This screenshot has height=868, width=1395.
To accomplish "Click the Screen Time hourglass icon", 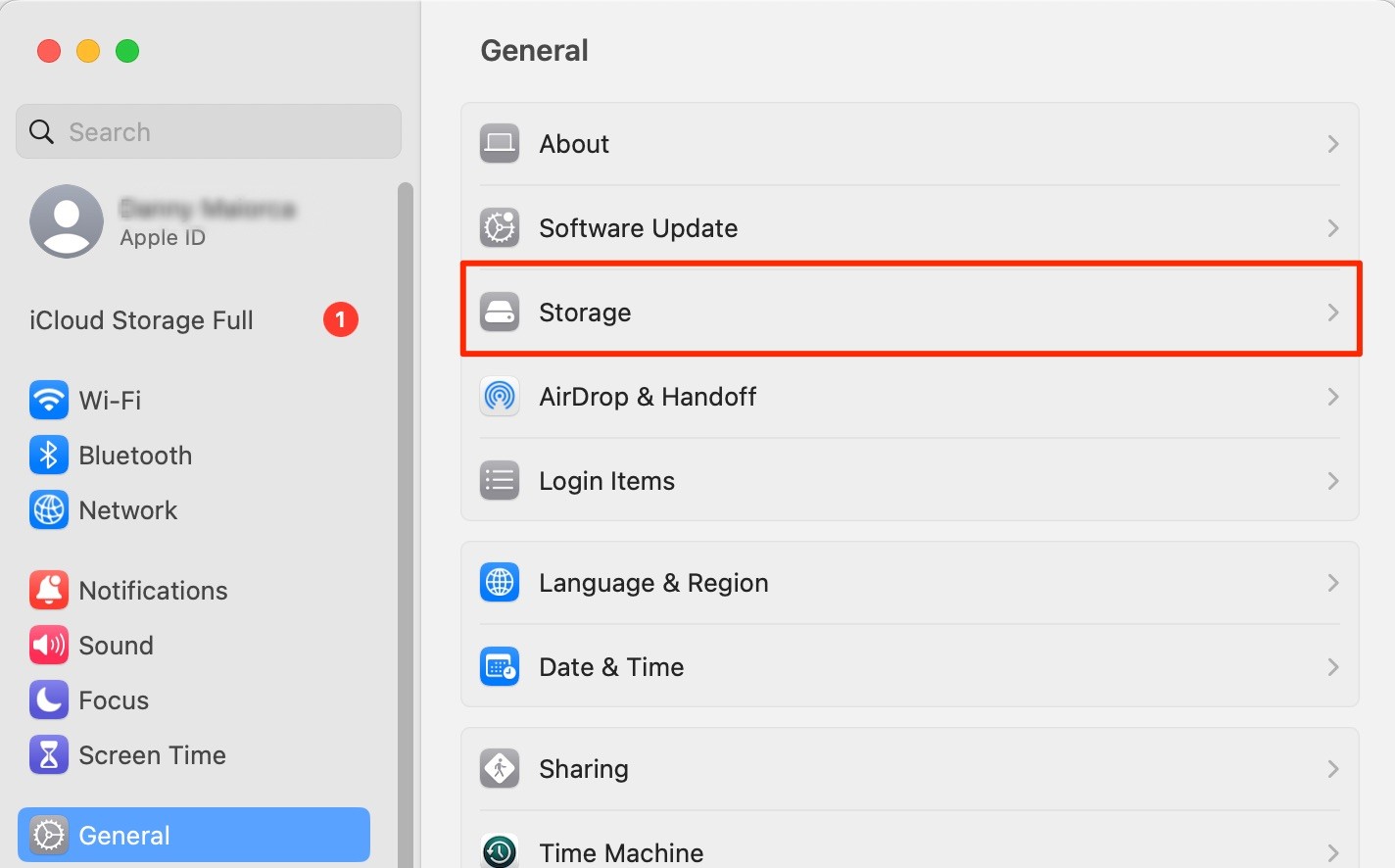I will coord(49,754).
